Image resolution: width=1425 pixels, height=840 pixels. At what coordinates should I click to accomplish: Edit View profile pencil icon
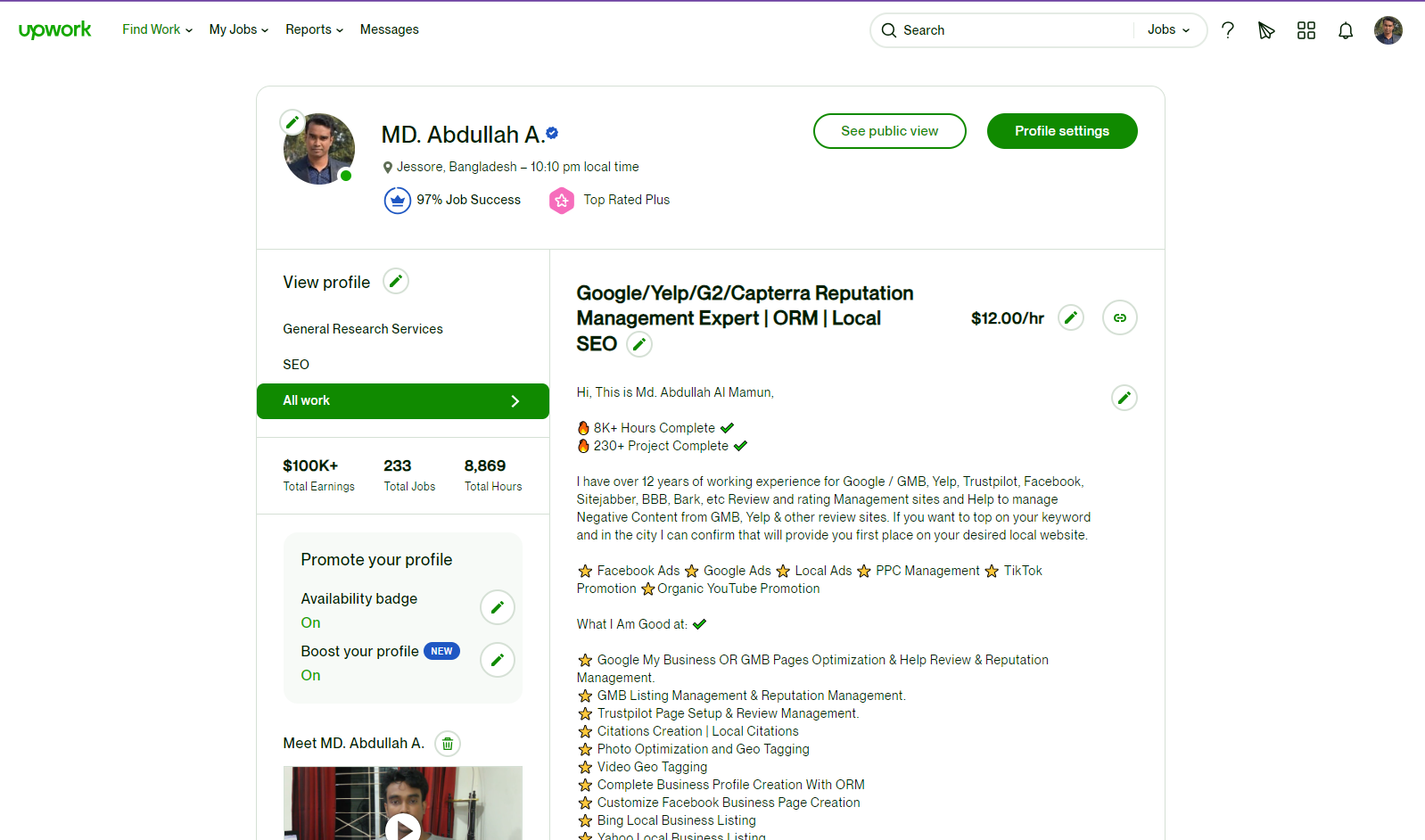(396, 282)
